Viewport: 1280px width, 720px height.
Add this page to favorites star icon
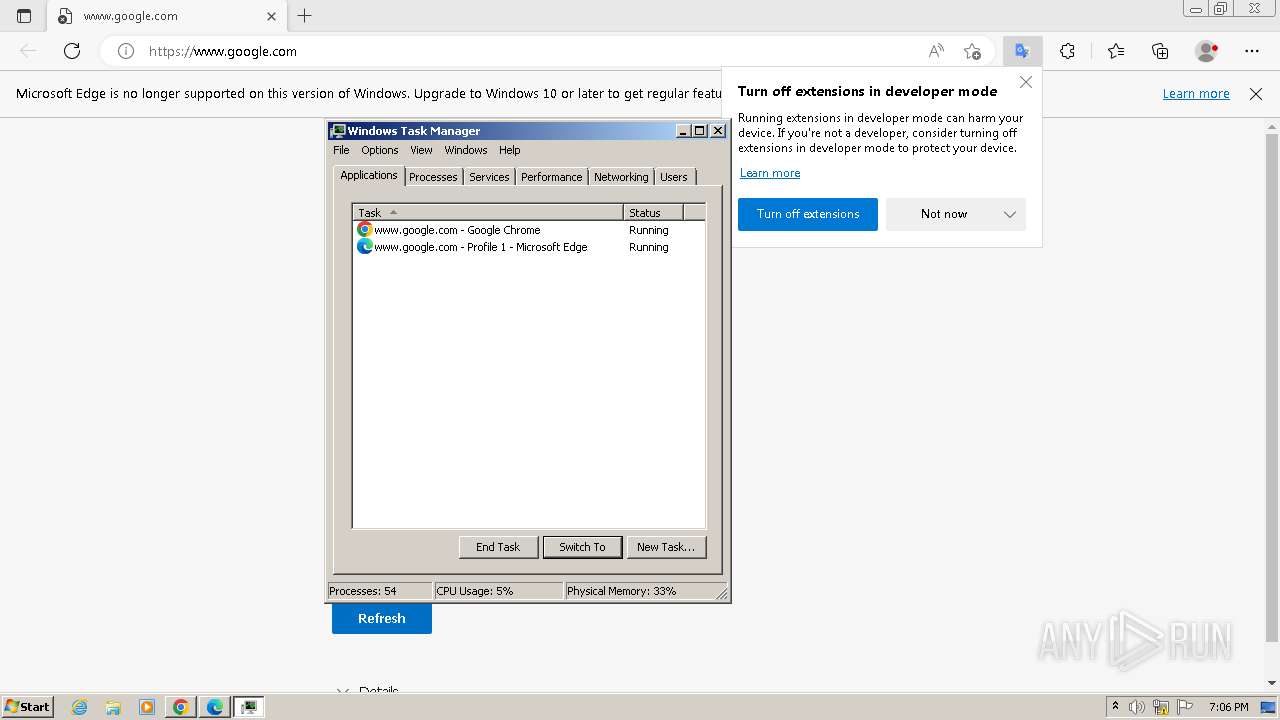point(972,51)
